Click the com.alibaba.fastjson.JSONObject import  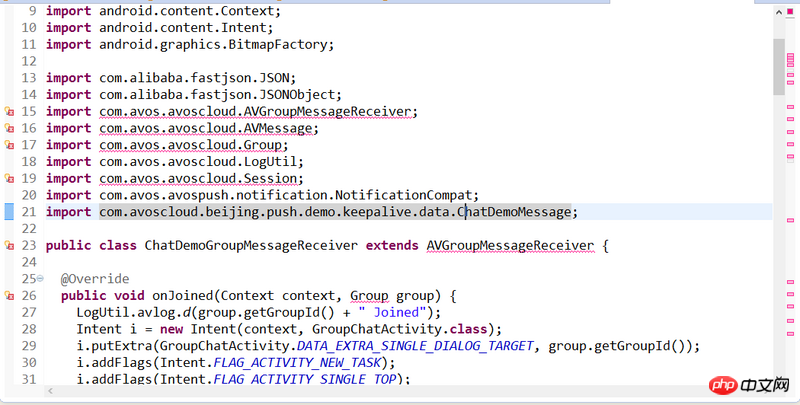click(x=220, y=95)
